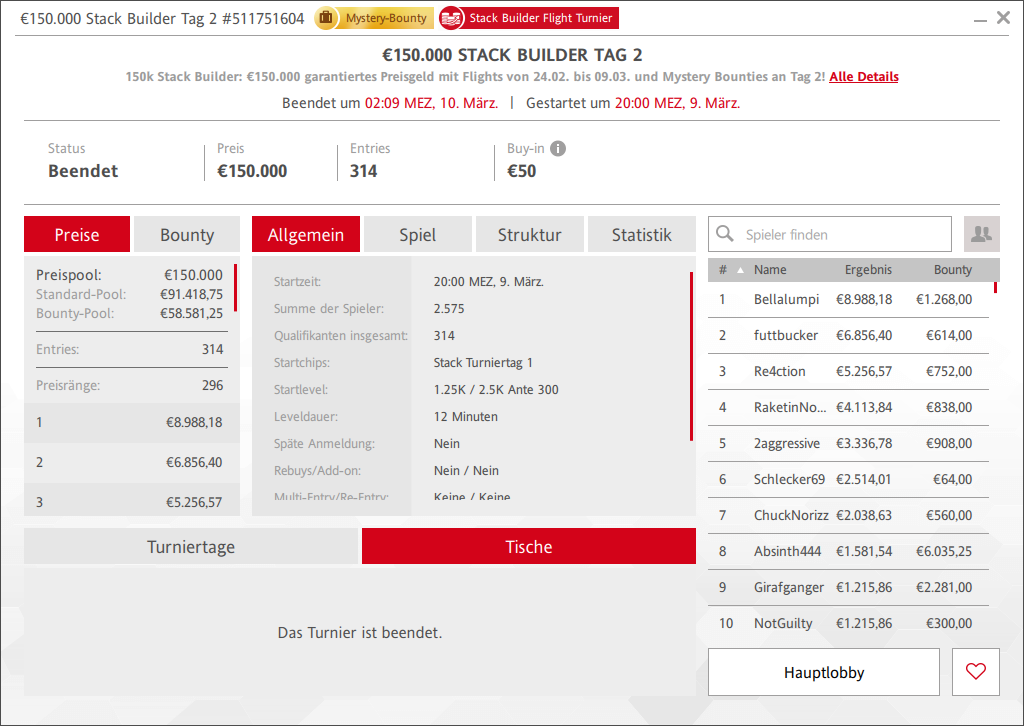Minimize the tournament lobby window
Screen dimensions: 1024x726
(x=980, y=19)
